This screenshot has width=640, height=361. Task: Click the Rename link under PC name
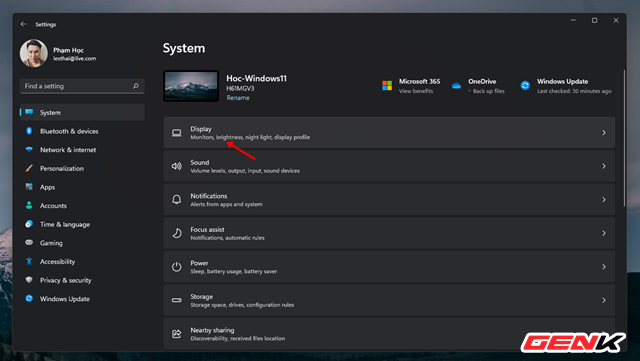tap(238, 98)
